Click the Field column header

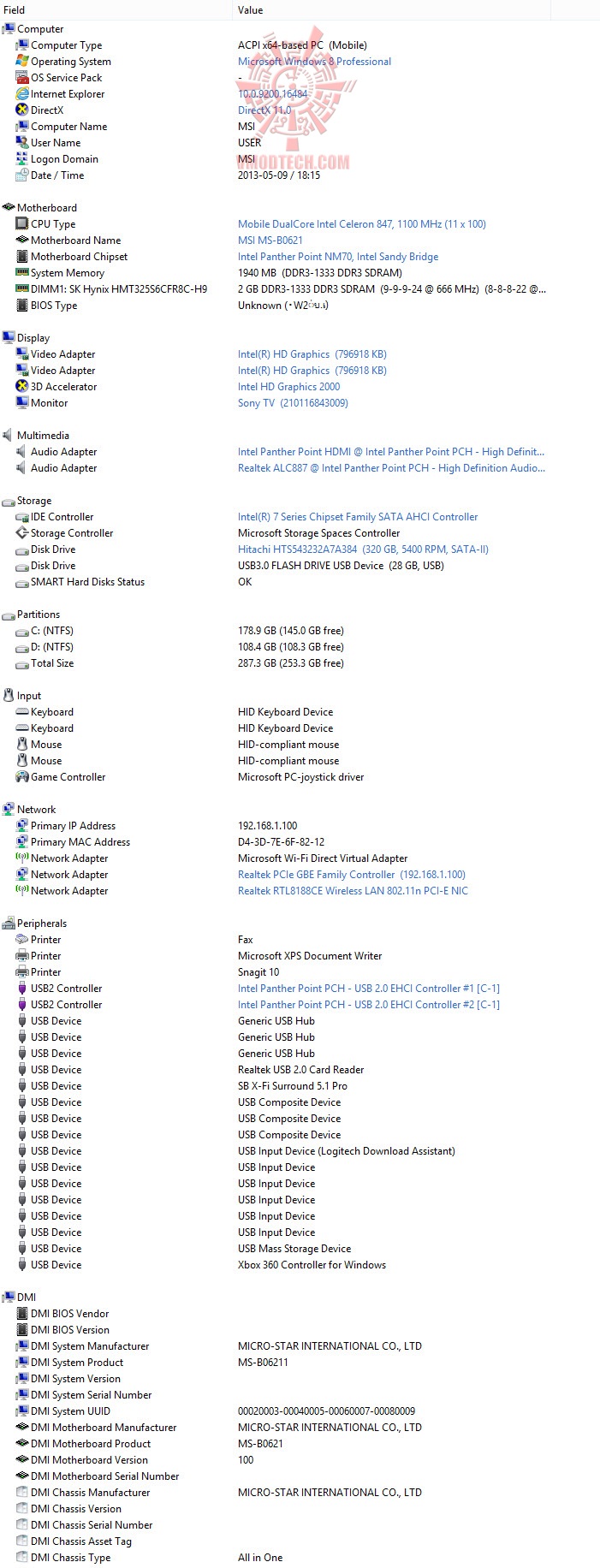[x=116, y=10]
